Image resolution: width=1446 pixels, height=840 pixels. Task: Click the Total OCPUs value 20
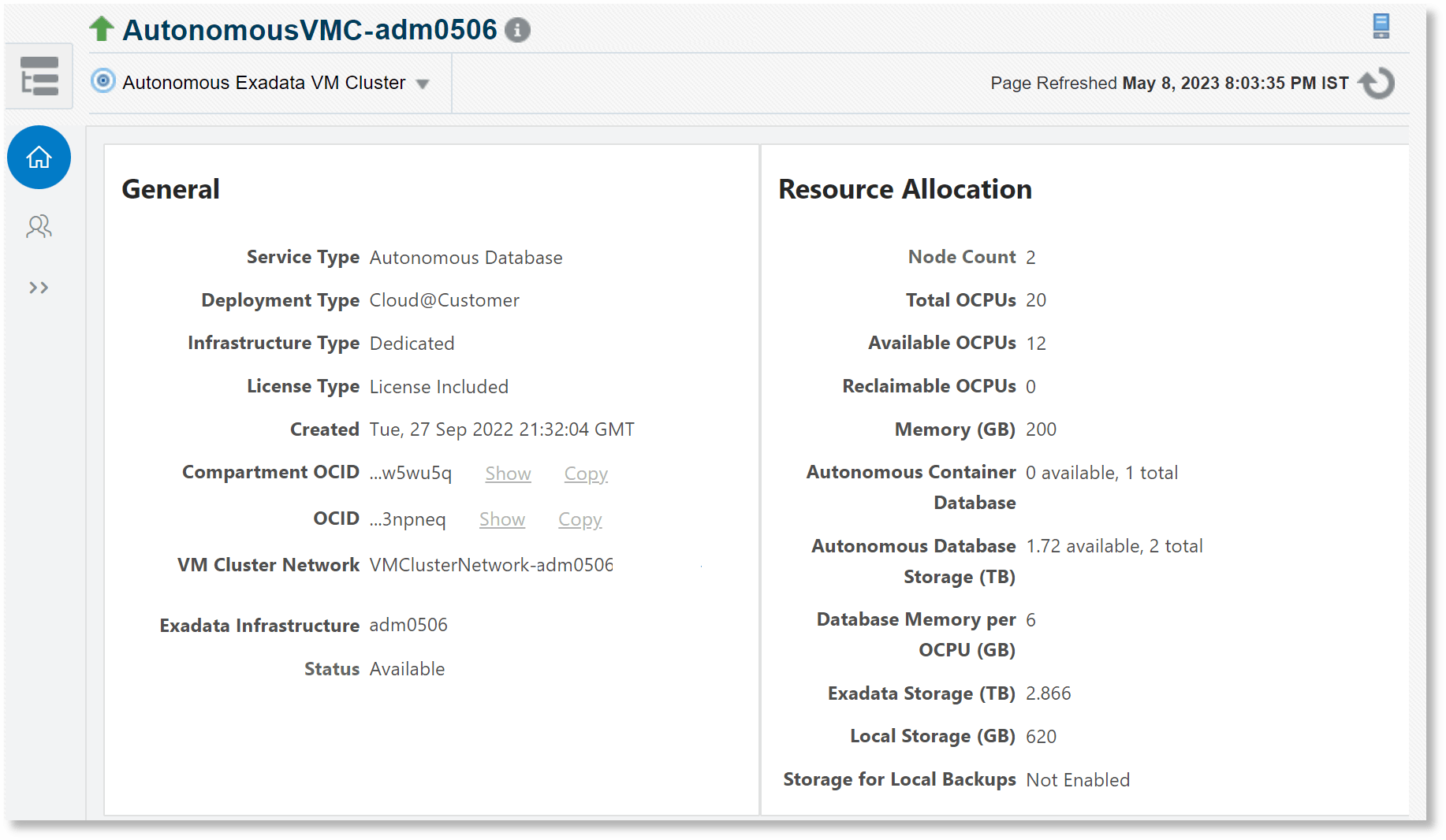tap(1036, 300)
